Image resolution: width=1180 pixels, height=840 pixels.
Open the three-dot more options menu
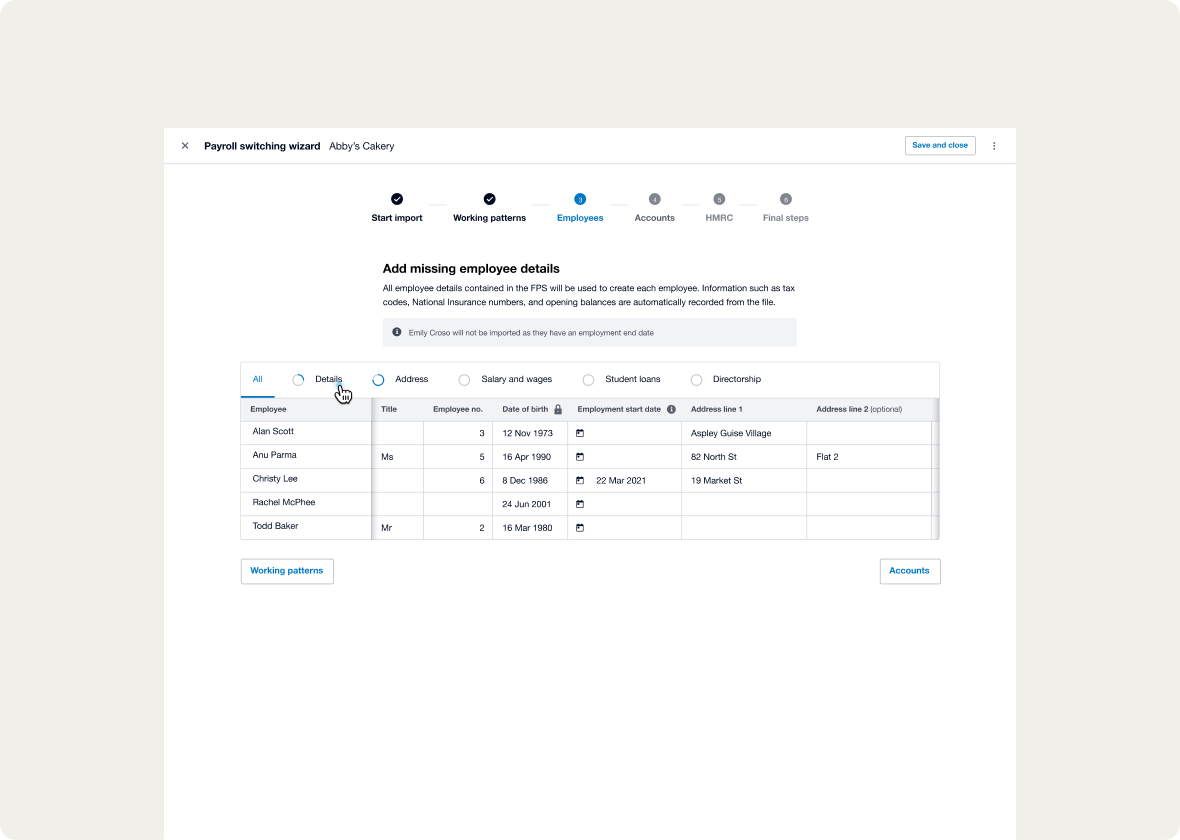[994, 146]
